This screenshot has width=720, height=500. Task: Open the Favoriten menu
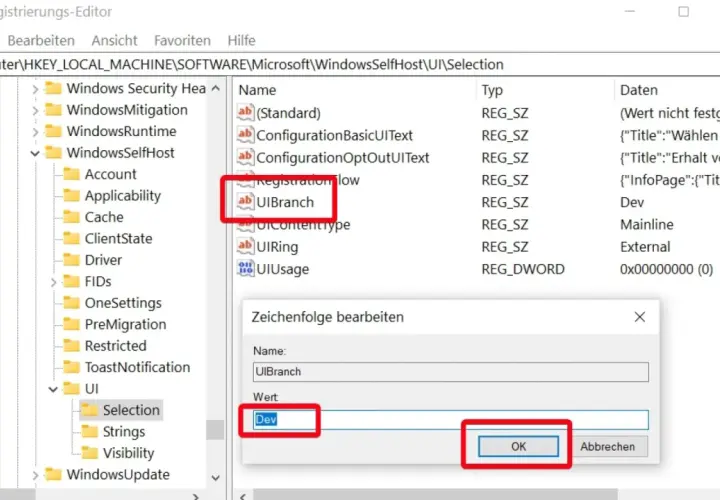click(182, 40)
